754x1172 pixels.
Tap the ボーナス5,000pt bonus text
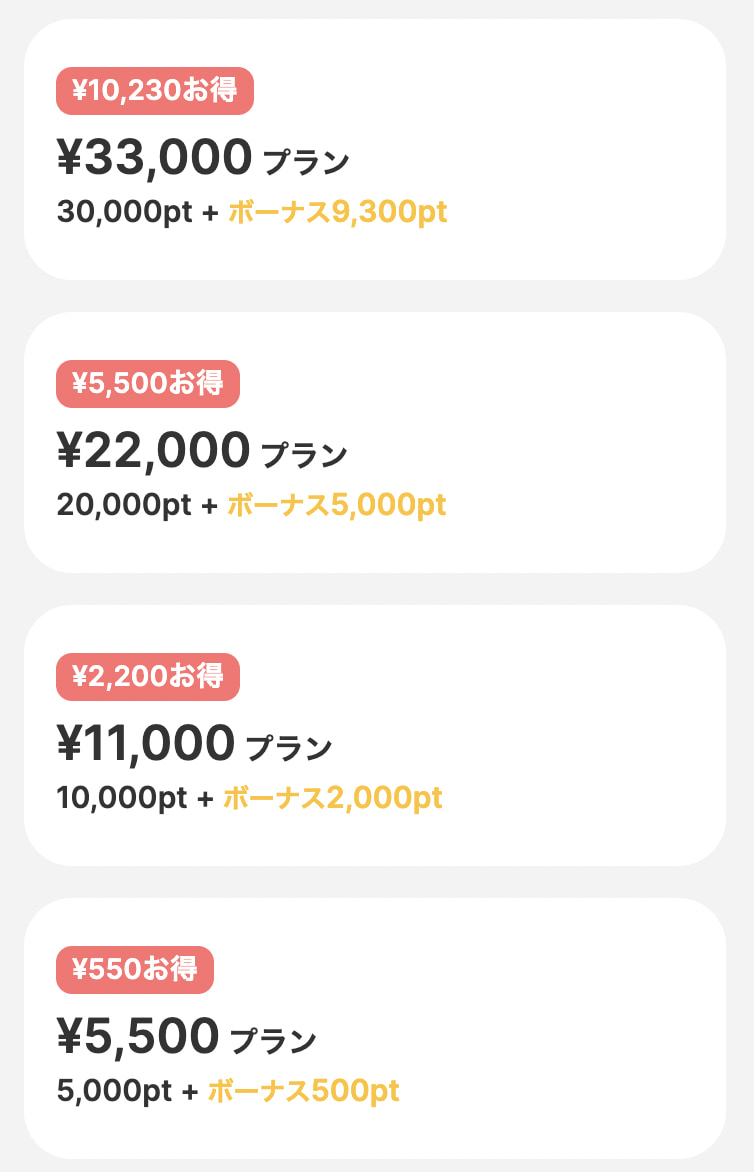(337, 505)
